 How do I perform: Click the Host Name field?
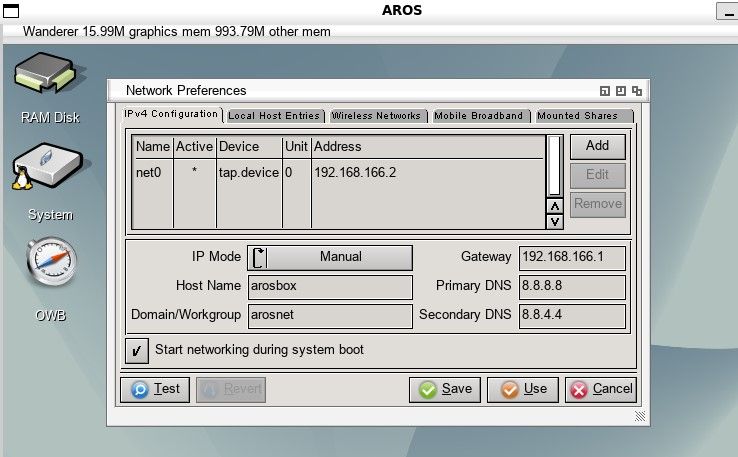click(x=330, y=287)
